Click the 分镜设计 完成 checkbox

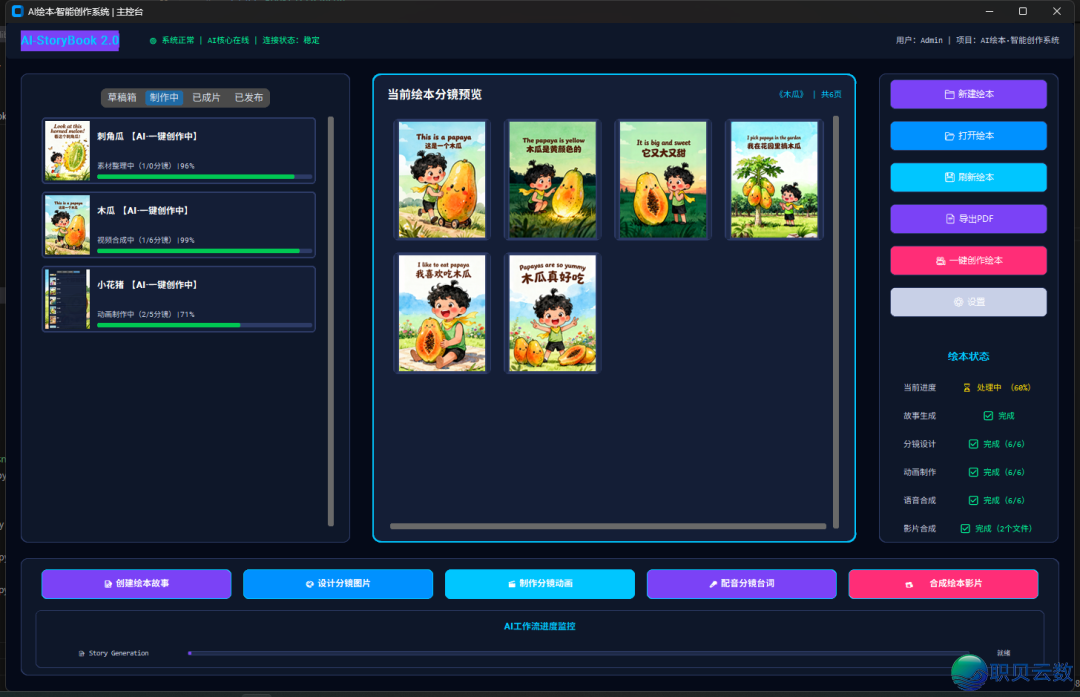(973, 444)
